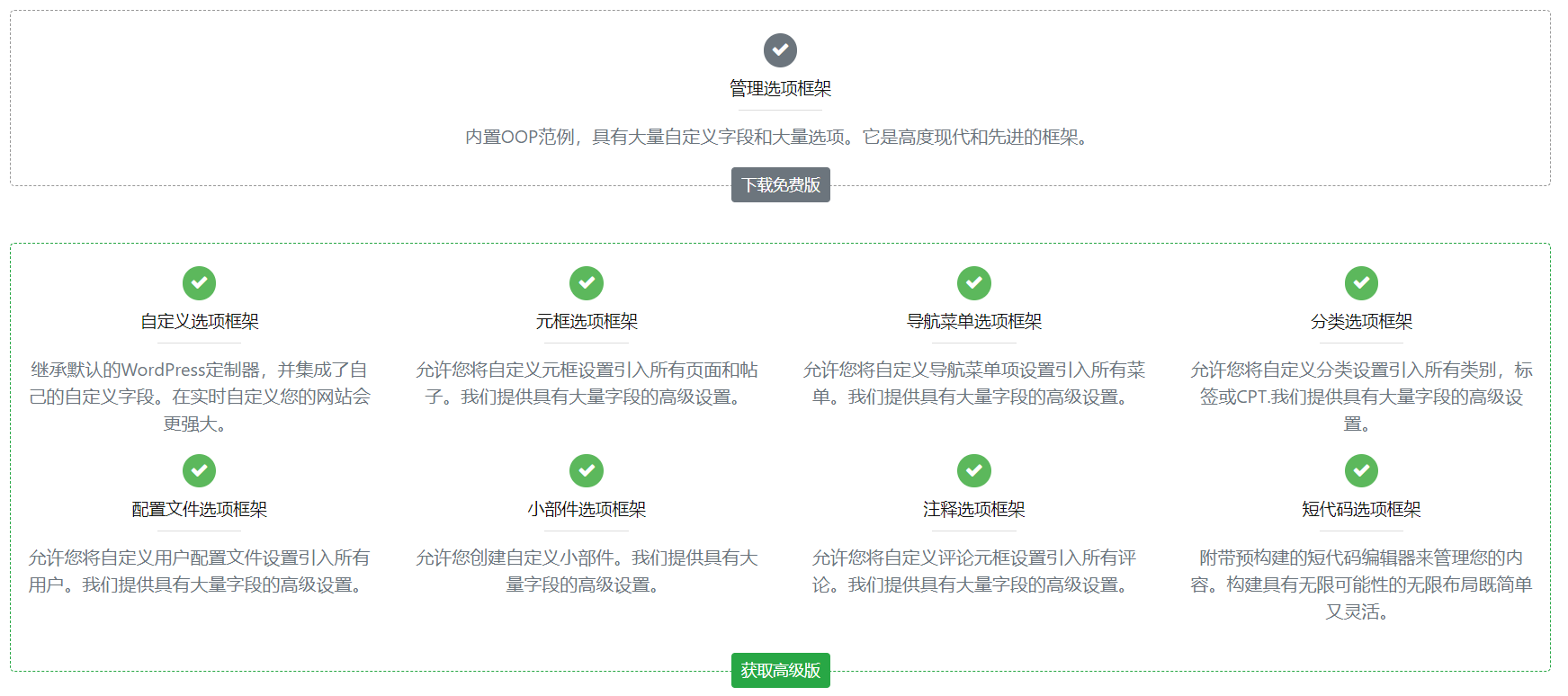Select the 注释选项框架 heading
The width and height of the screenshot is (1568, 696).
pos(973,509)
